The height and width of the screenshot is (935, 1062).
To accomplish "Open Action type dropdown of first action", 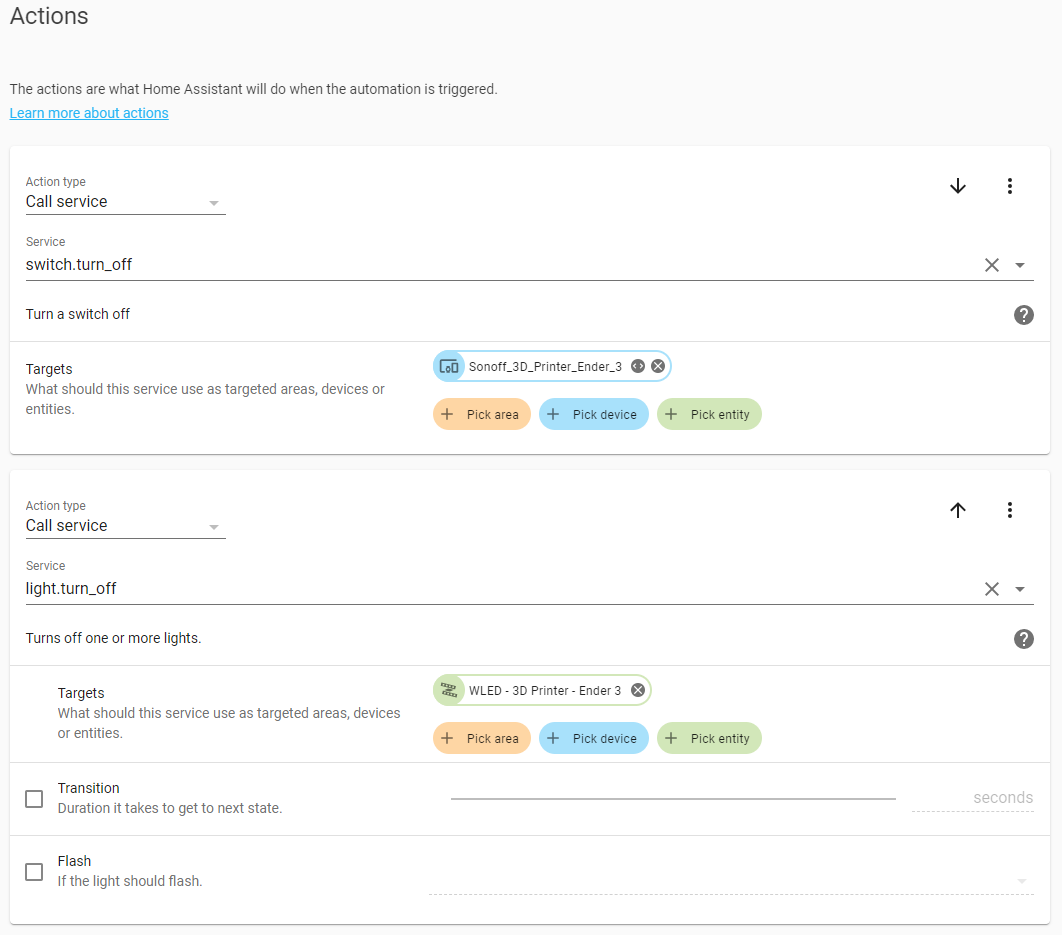I will click(x=125, y=202).
